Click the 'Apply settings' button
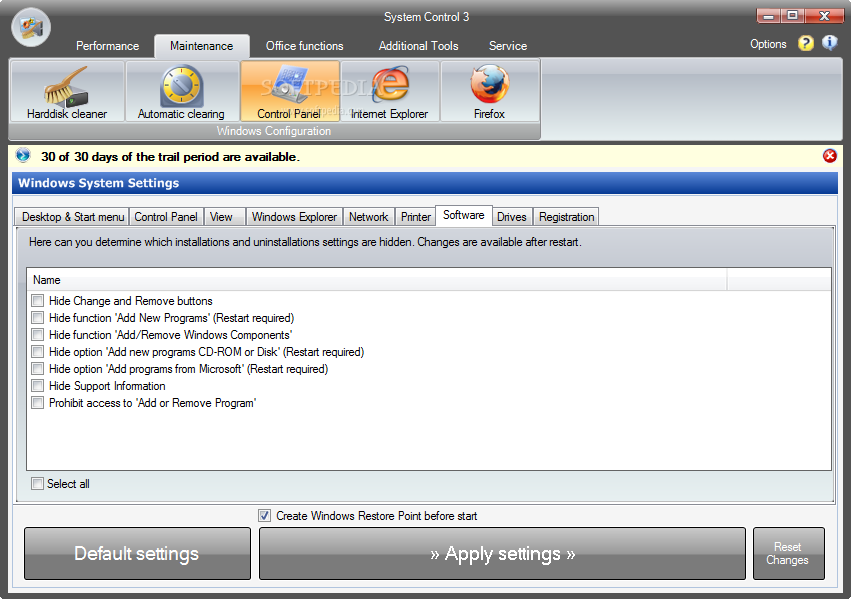Viewport: 851px width, 599px height. [x=503, y=553]
